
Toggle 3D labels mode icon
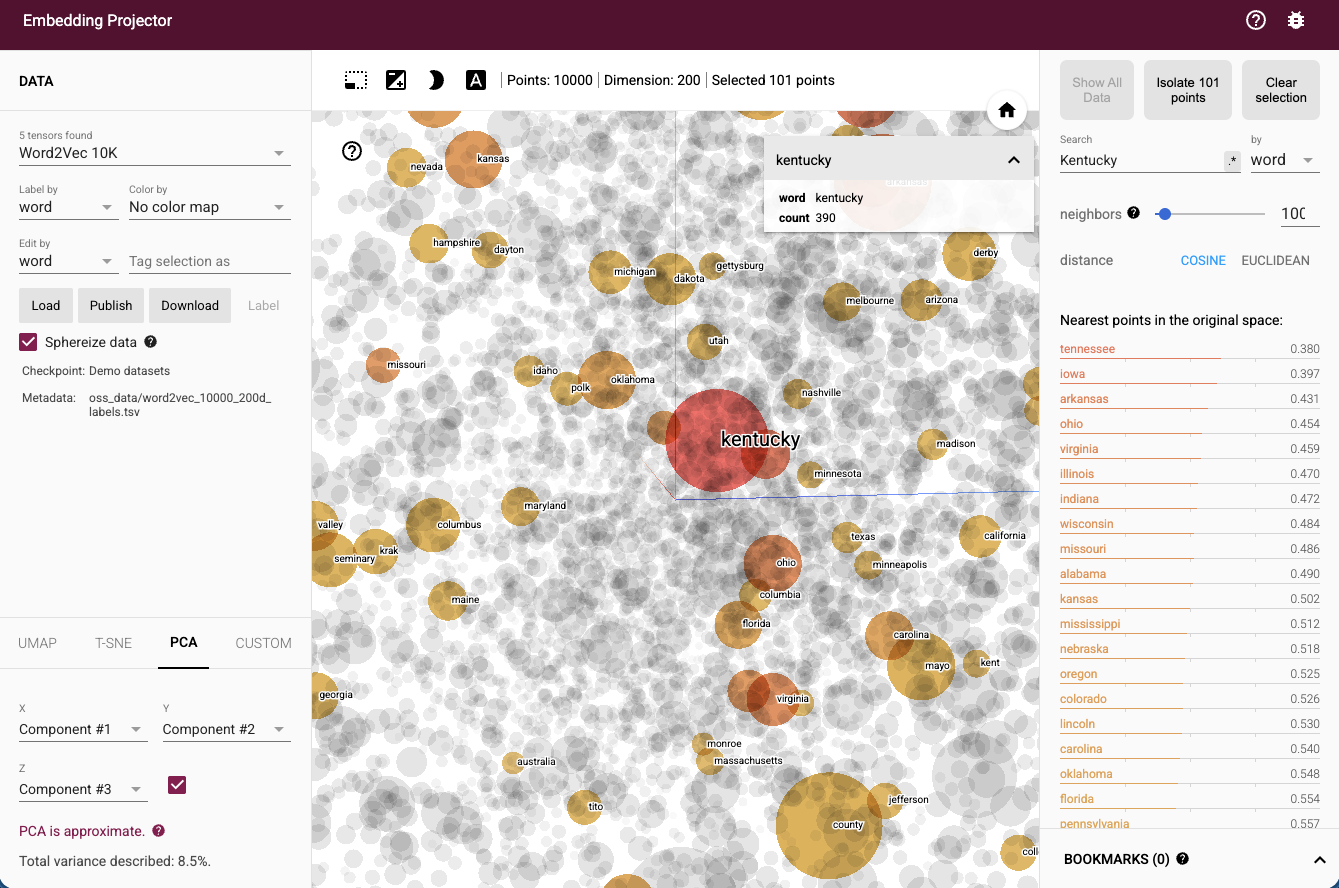[476, 80]
